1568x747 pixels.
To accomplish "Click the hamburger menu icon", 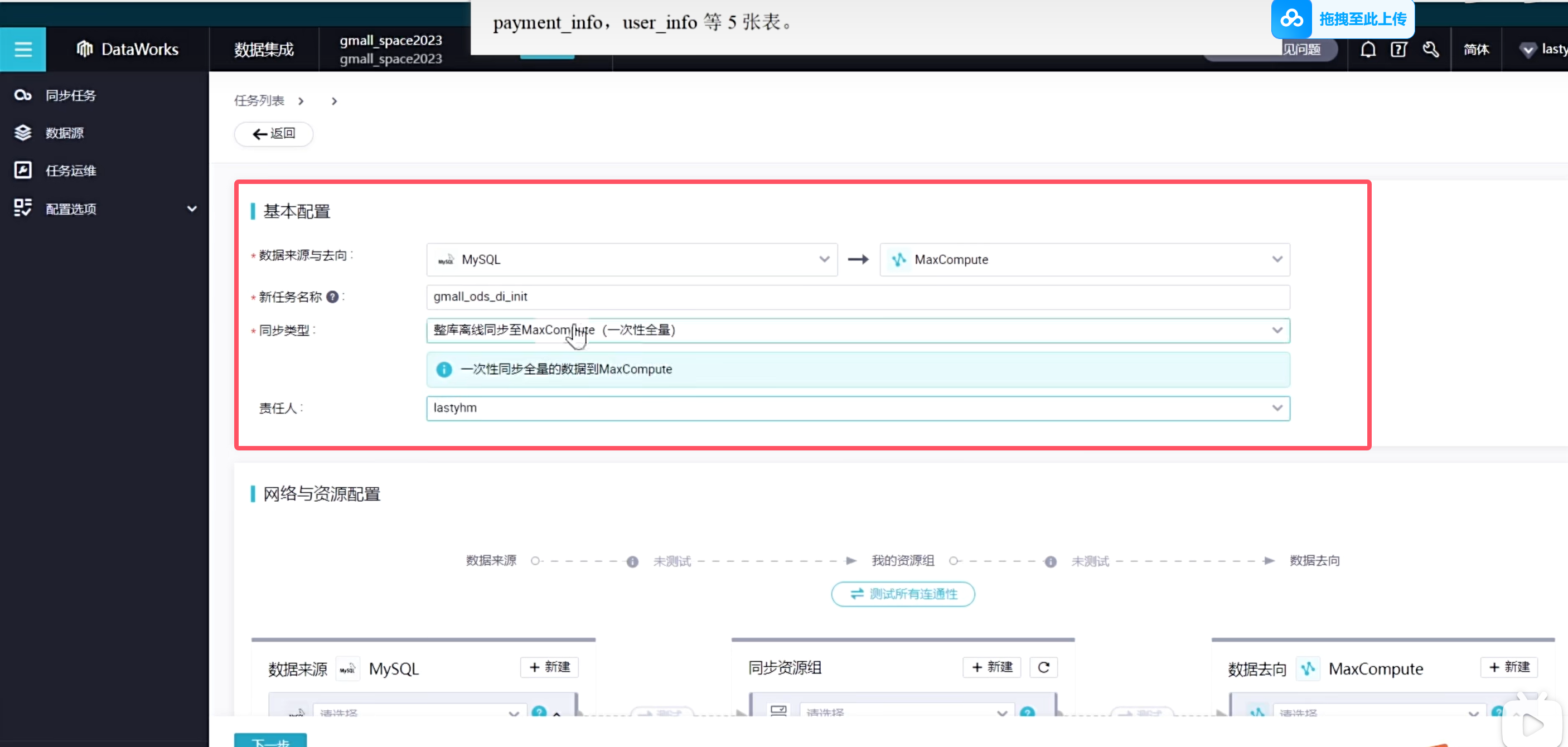I will point(22,49).
